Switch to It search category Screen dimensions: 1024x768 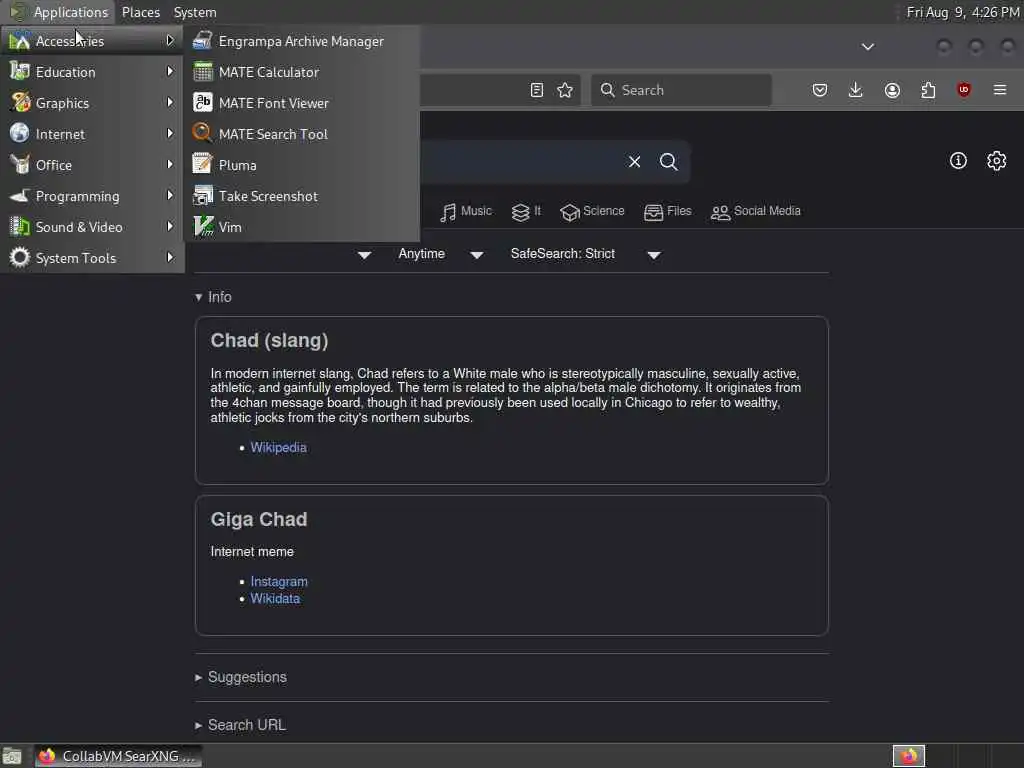[x=526, y=212]
